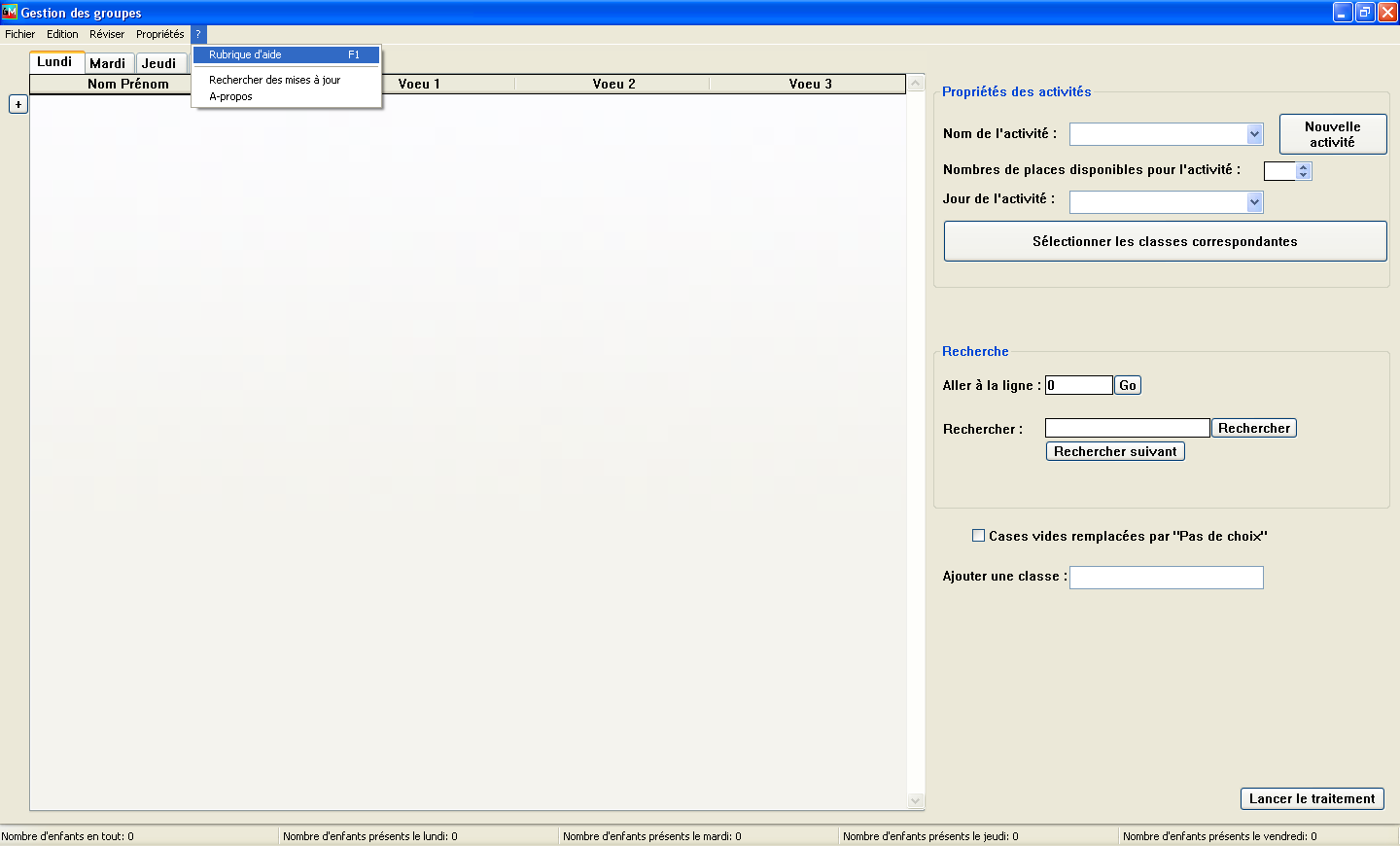Click the application icon in the title bar
Screen dimensions: 1400x846
coord(10,12)
